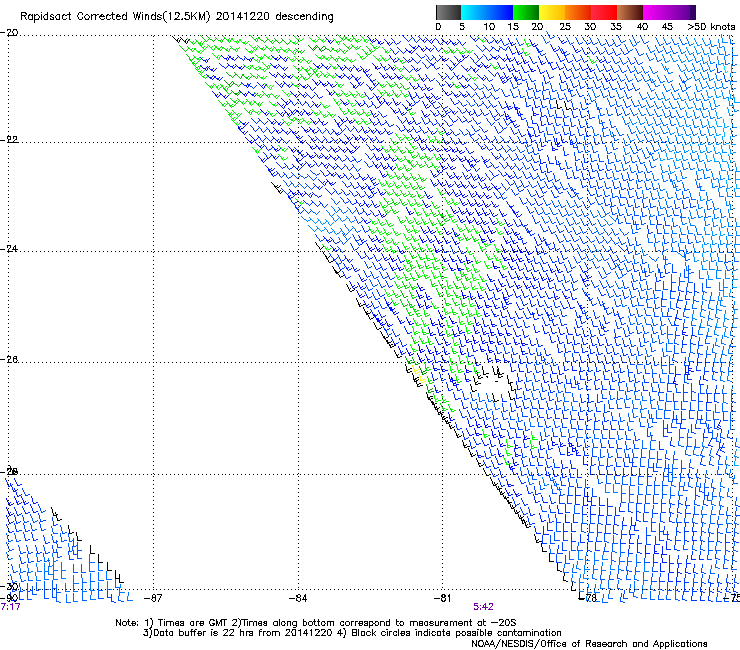Click the orange 25-30 knots legend segment

[578, 12]
